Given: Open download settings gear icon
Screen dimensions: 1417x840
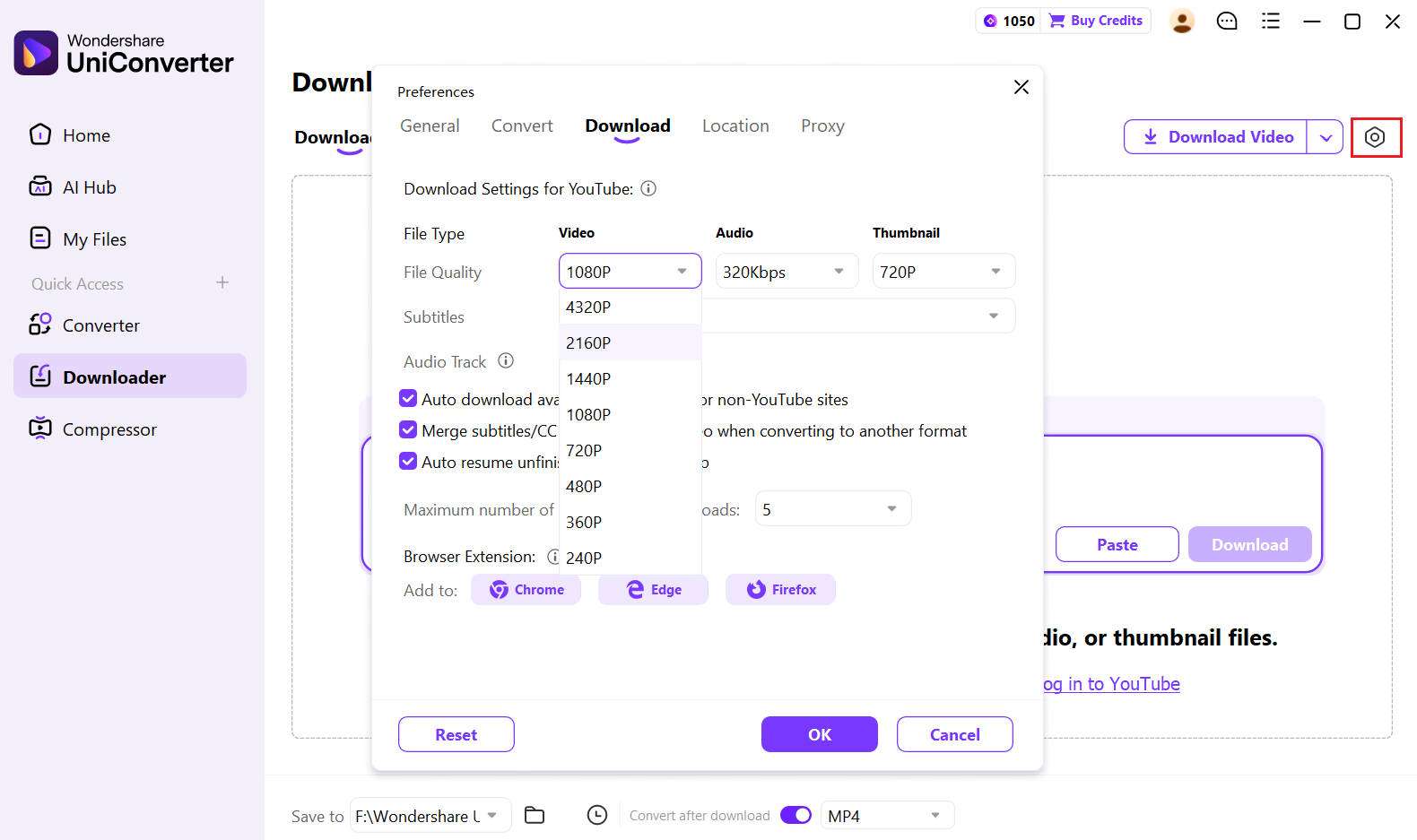Looking at the screenshot, I should point(1375,137).
